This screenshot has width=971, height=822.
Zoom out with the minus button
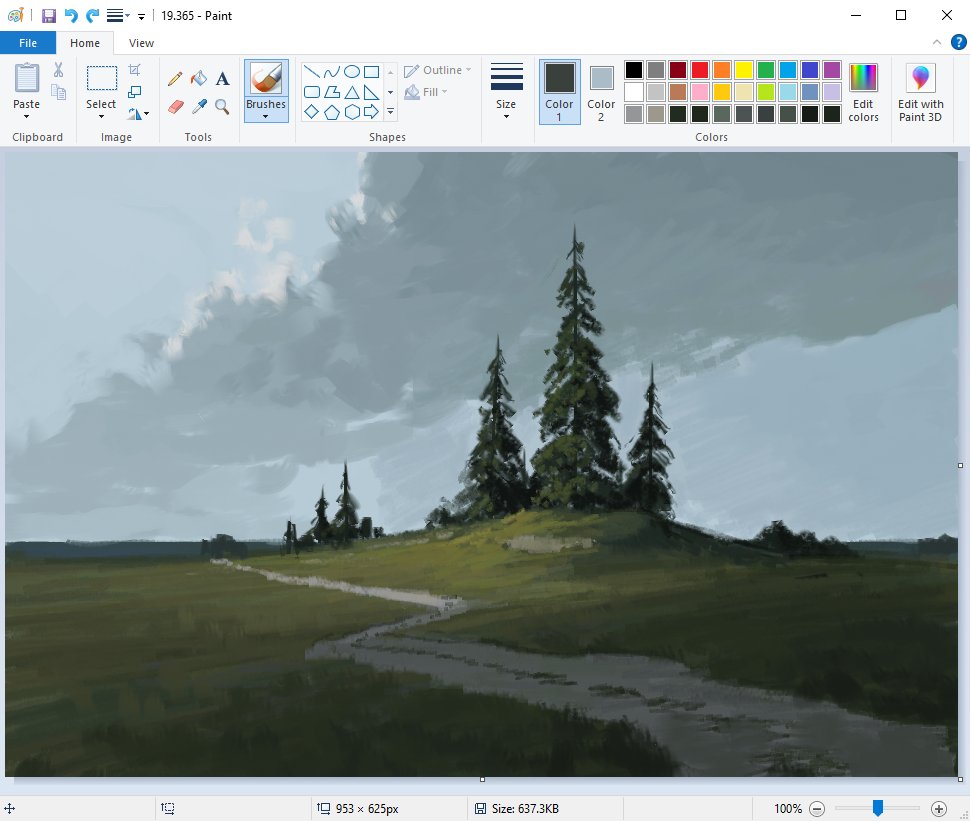click(x=817, y=808)
